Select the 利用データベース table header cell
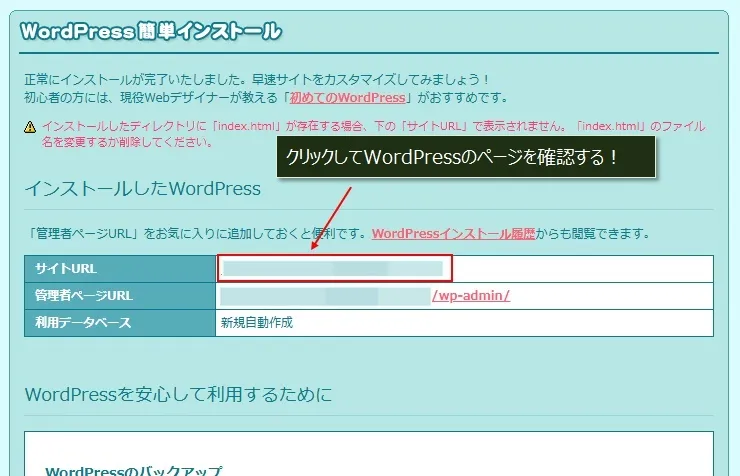Viewport: 740px width, 476px height. click(120, 323)
